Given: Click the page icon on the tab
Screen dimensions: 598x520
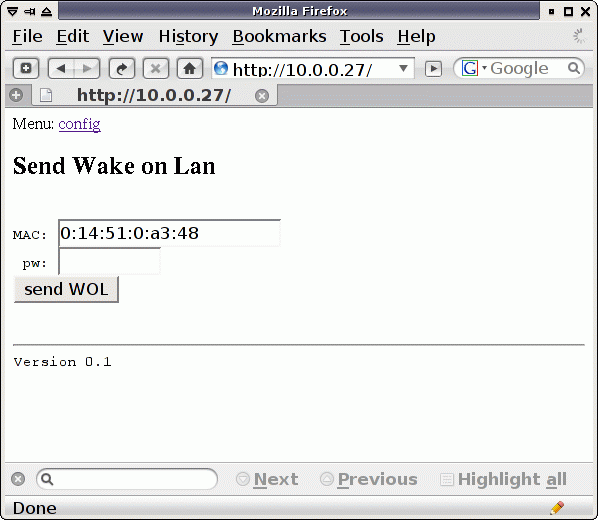Looking at the screenshot, I should point(46,95).
